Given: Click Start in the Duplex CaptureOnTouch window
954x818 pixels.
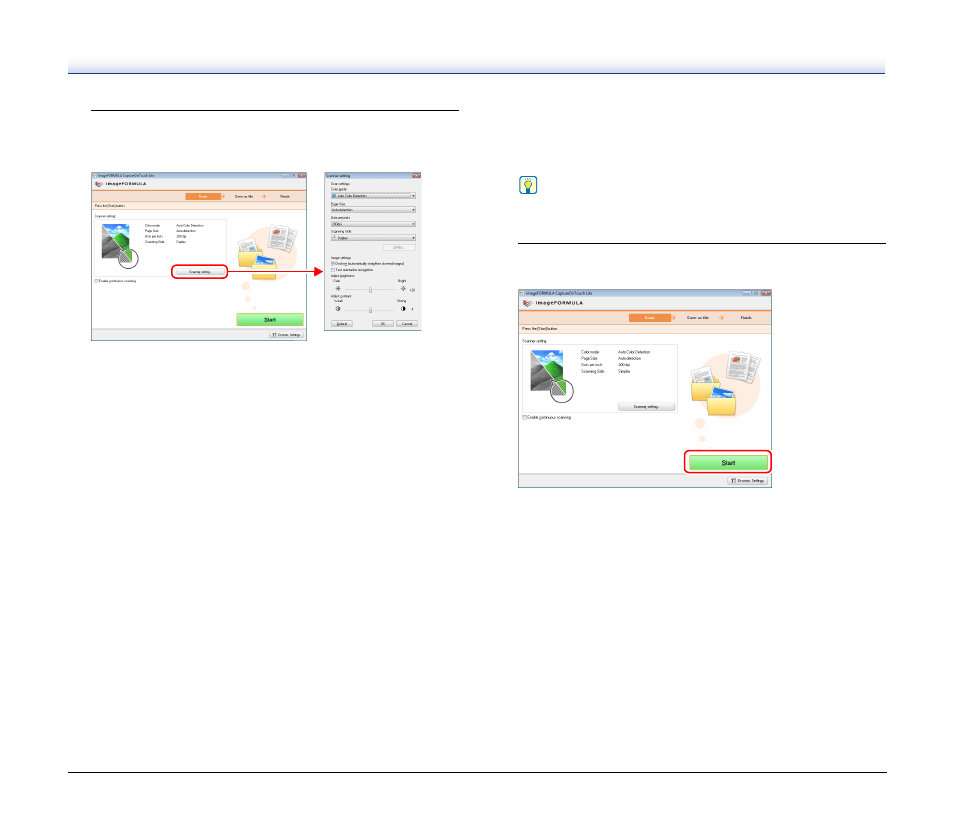Looking at the screenshot, I should point(270,320).
